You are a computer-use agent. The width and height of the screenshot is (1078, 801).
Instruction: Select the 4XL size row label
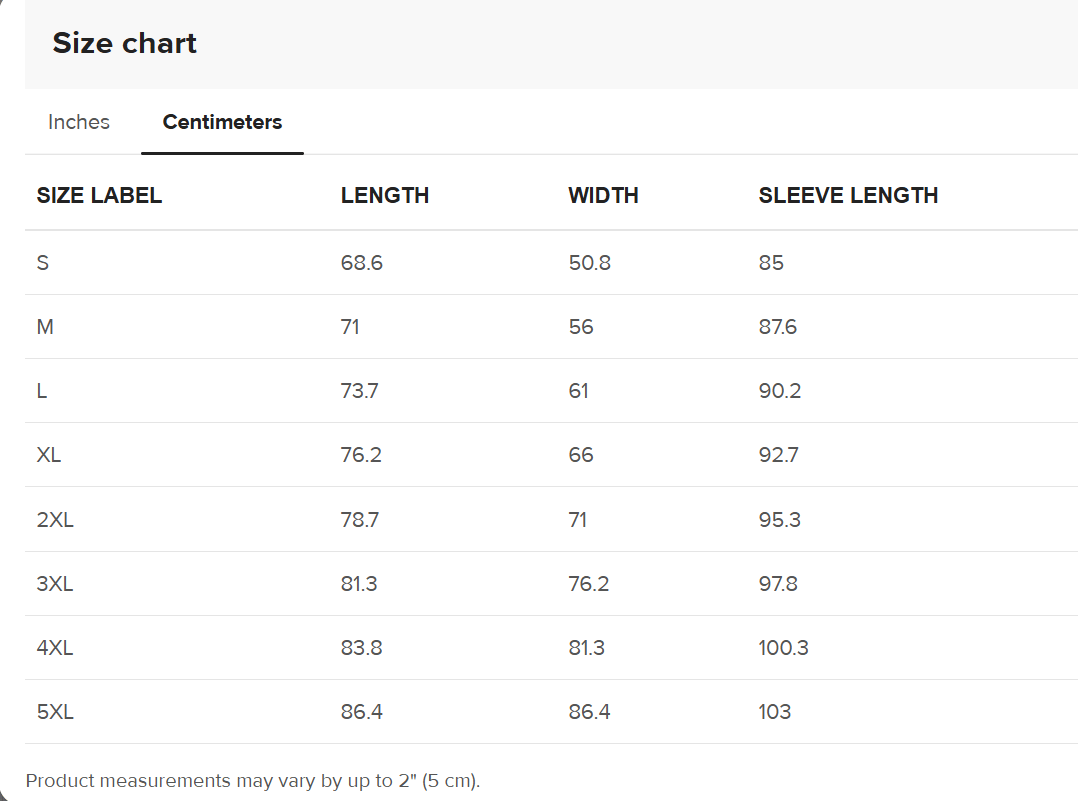click(x=55, y=648)
